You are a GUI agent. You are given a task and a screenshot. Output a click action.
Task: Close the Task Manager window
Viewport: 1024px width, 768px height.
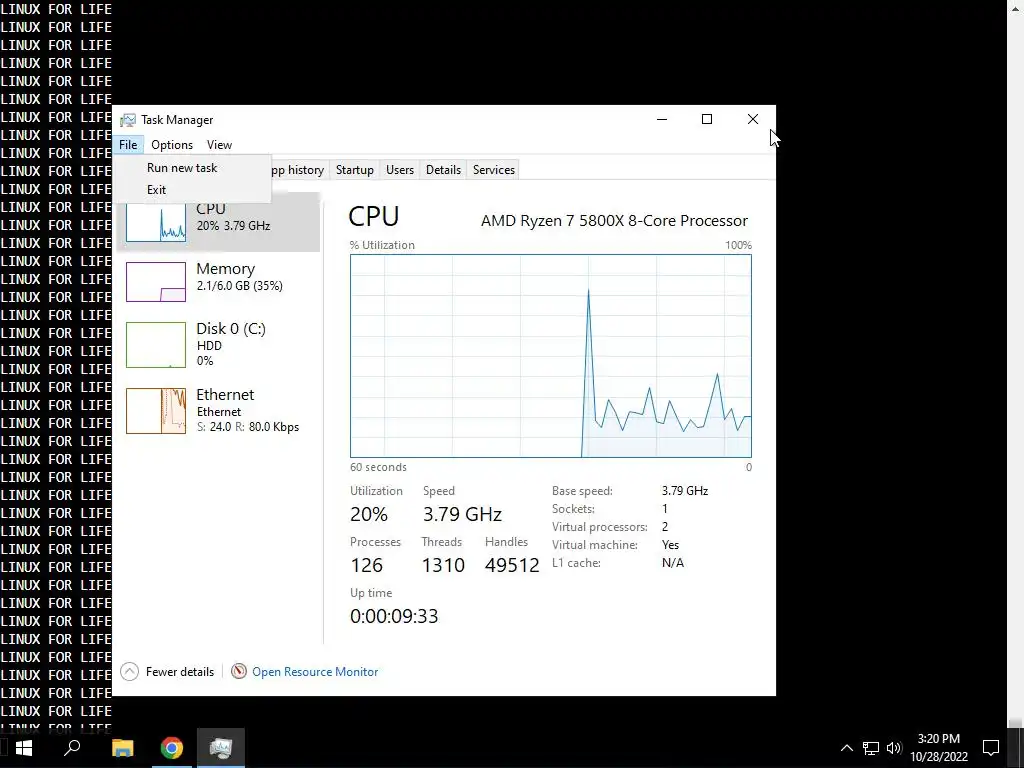(752, 120)
